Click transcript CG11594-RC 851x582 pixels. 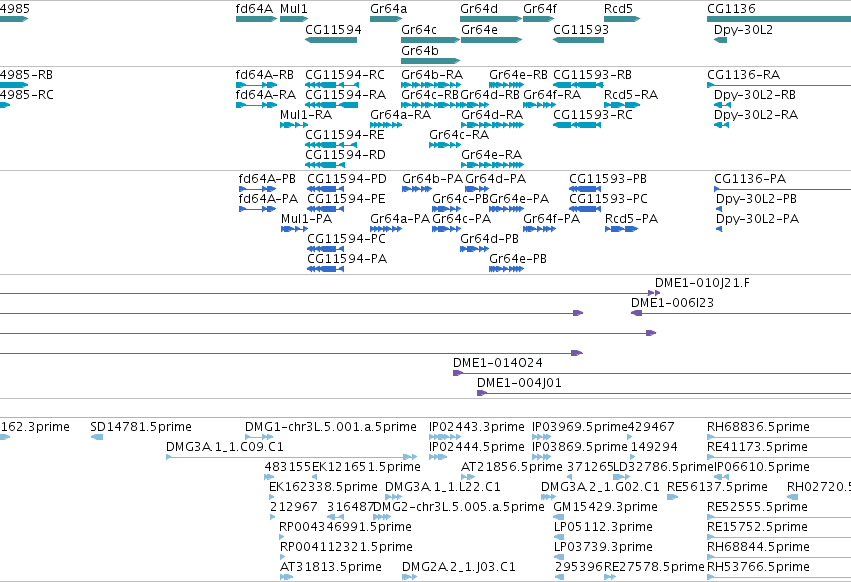tap(331, 85)
